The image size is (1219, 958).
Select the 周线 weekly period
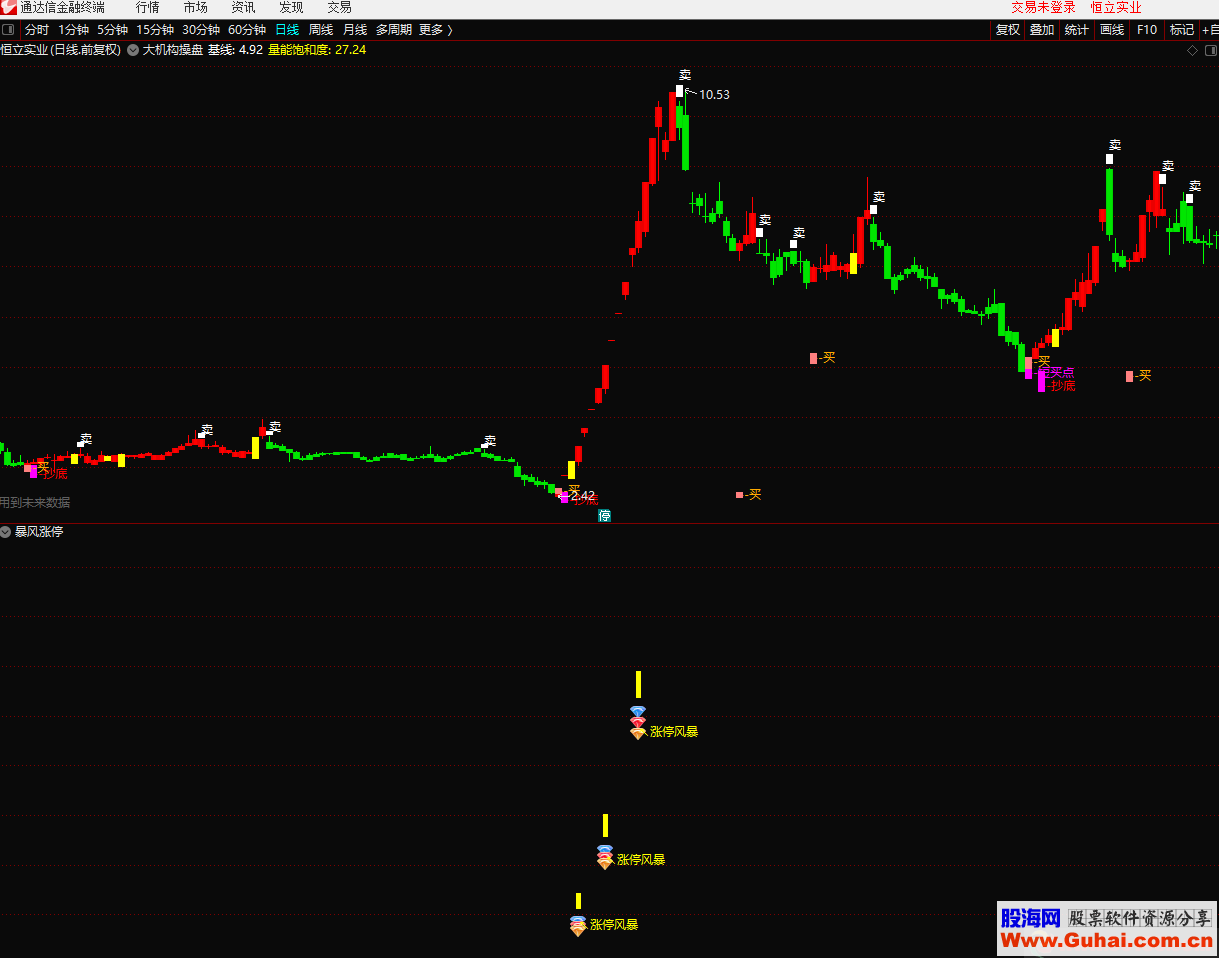[321, 30]
